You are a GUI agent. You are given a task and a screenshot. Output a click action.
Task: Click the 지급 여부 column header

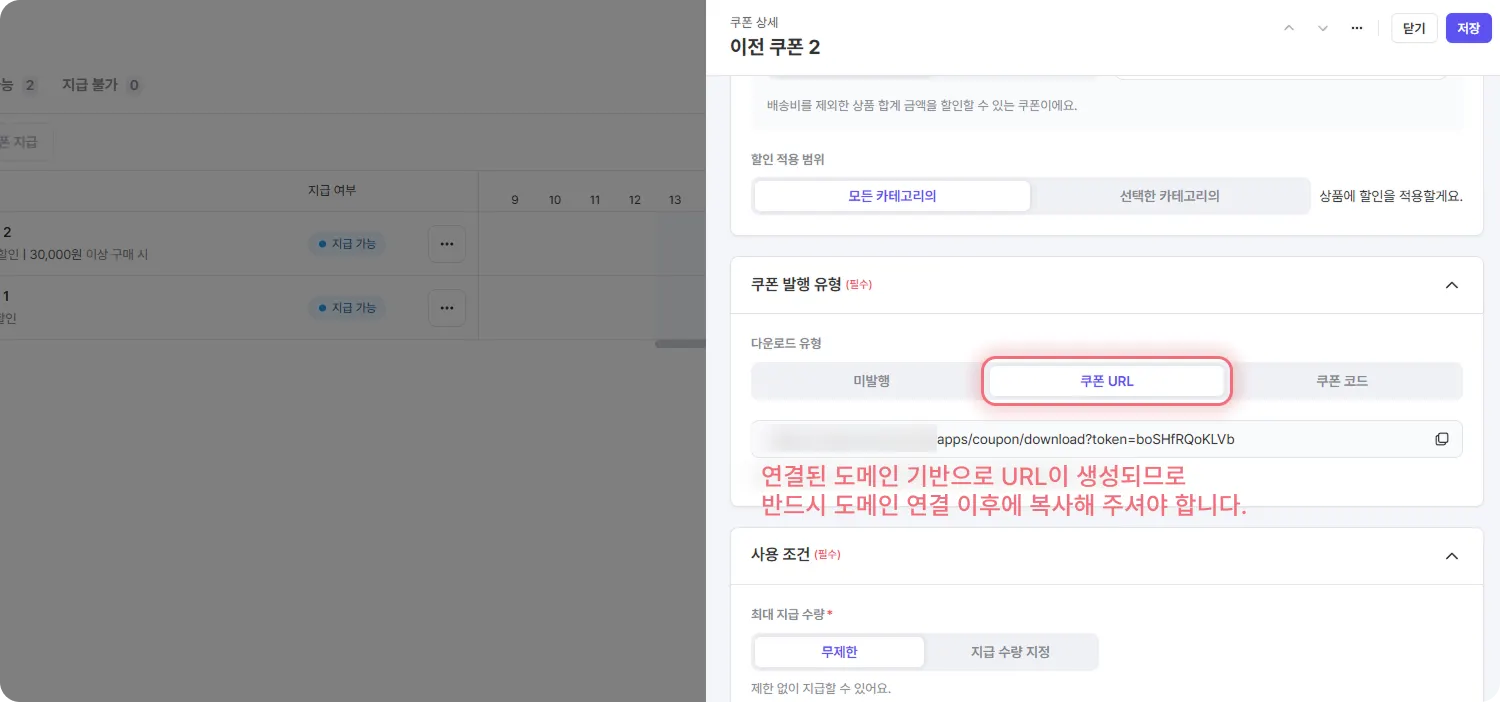click(x=332, y=190)
